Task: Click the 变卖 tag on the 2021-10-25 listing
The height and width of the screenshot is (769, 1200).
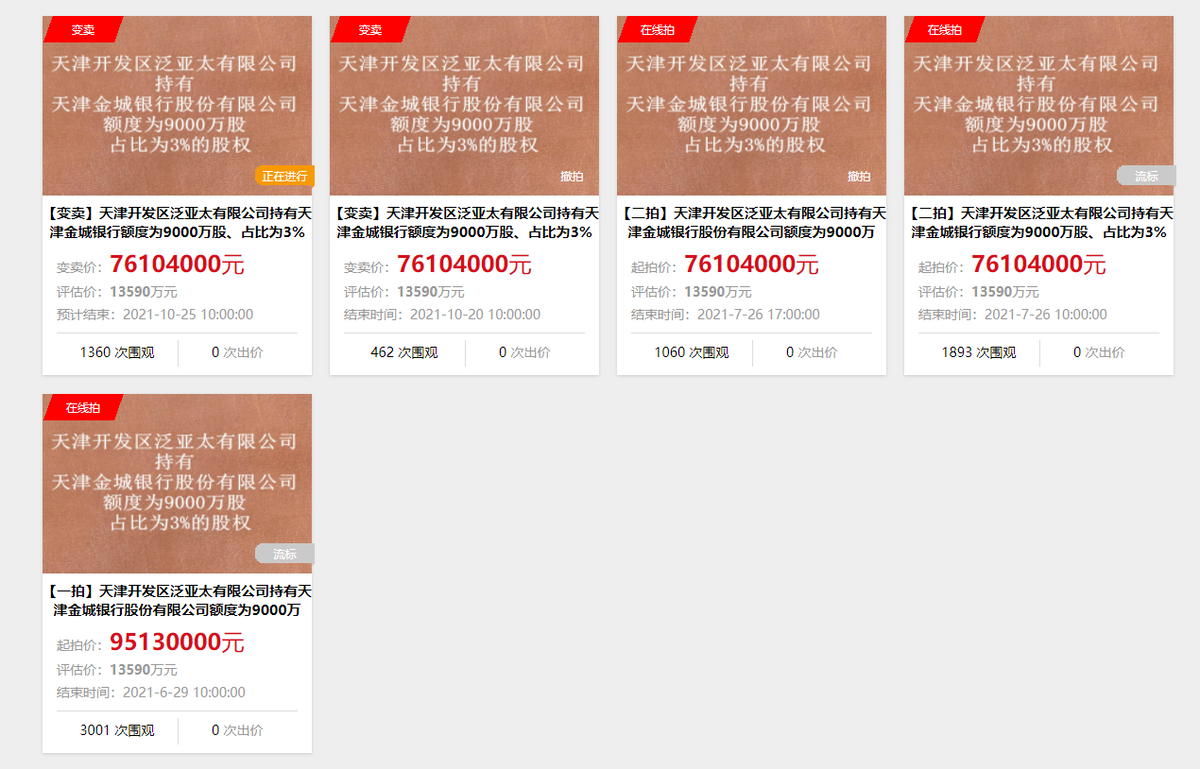Action: (83, 30)
